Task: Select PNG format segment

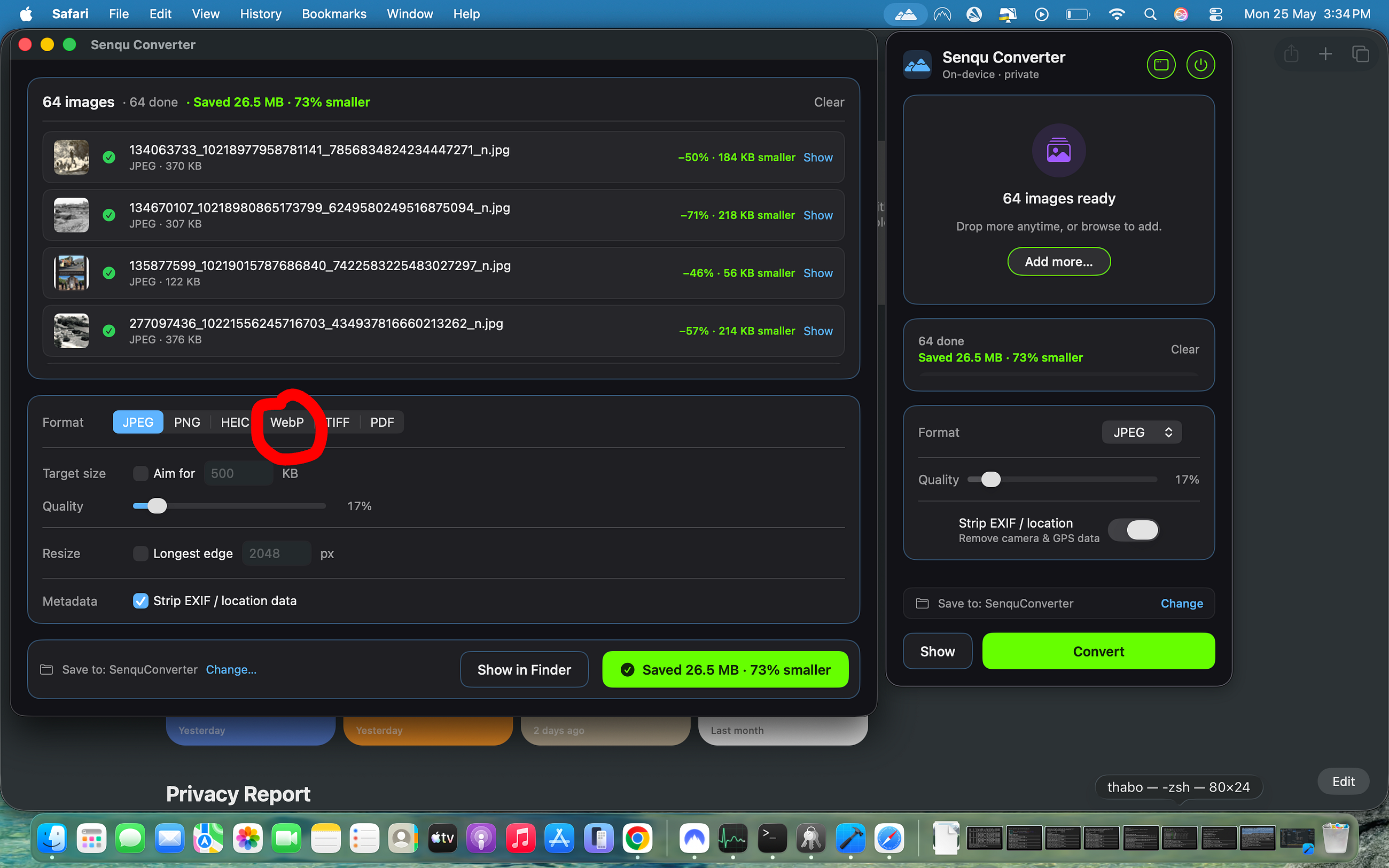Action: click(x=187, y=423)
